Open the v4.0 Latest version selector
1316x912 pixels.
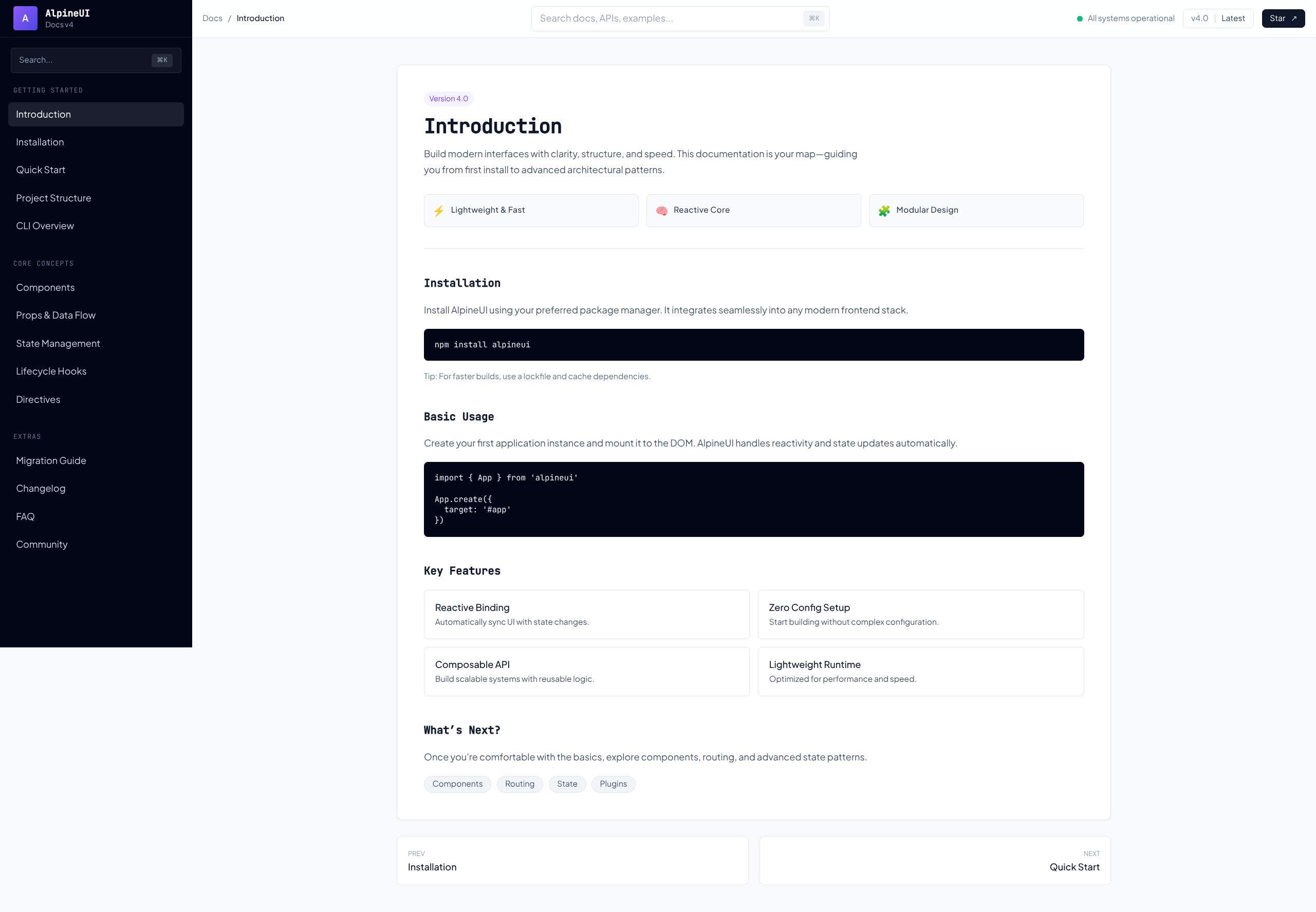click(1218, 19)
